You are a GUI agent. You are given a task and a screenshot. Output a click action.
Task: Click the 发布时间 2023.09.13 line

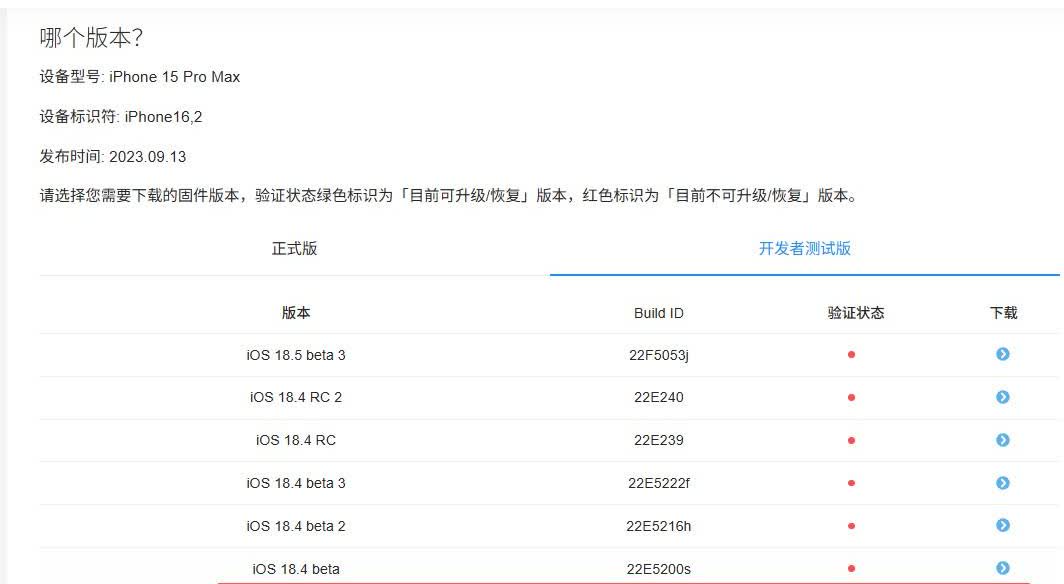pyautogui.click(x=113, y=157)
